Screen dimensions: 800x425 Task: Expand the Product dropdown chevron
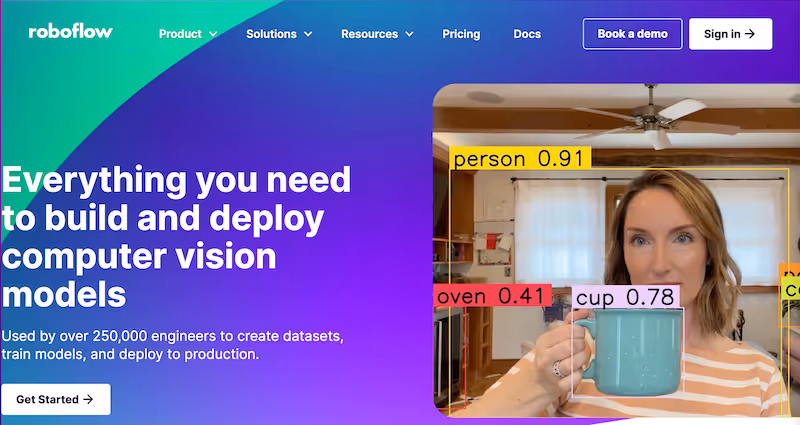click(x=213, y=34)
